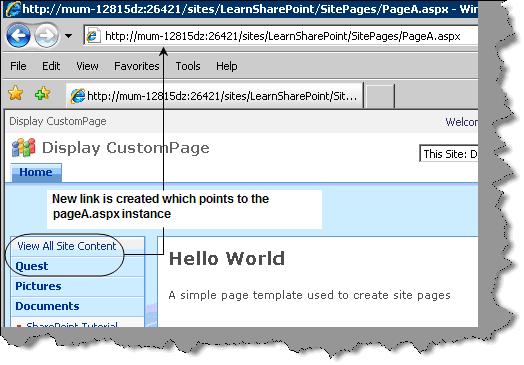Open the Quest quick launch link
524x365 pixels.
click(32, 266)
